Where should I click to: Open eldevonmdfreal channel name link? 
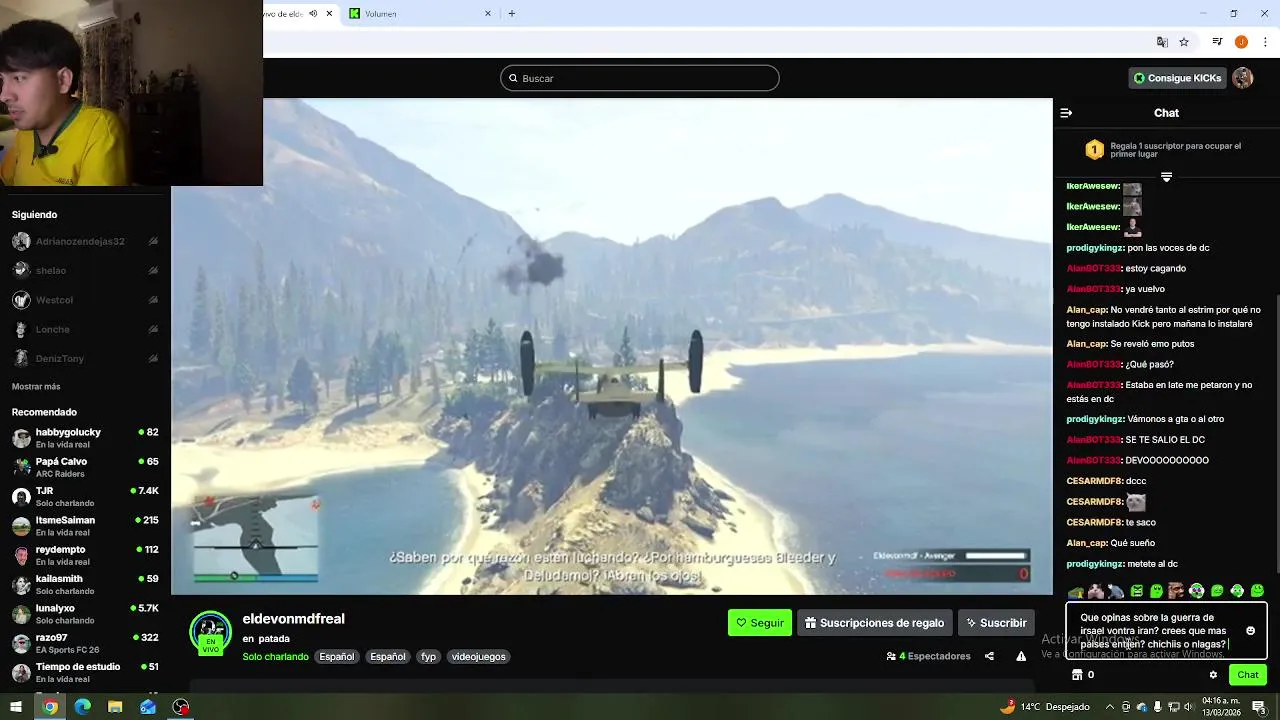coord(293,619)
